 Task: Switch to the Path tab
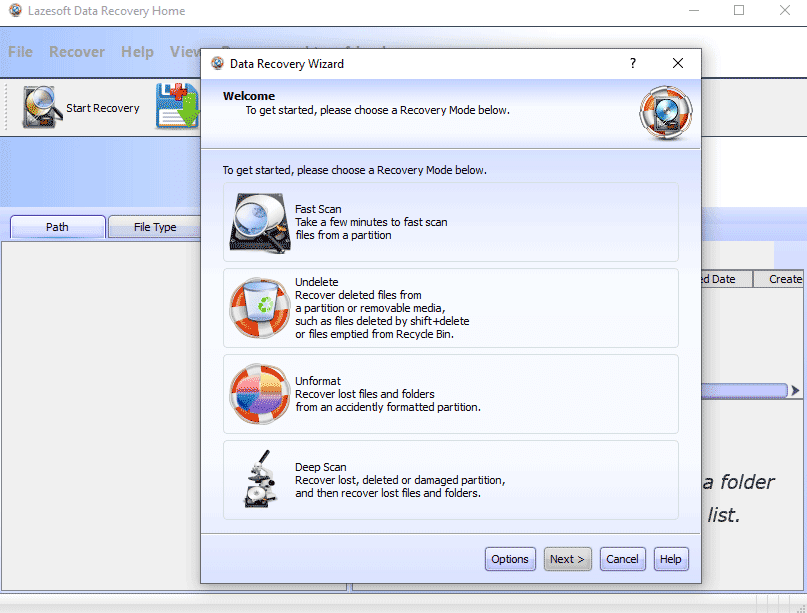tap(58, 227)
